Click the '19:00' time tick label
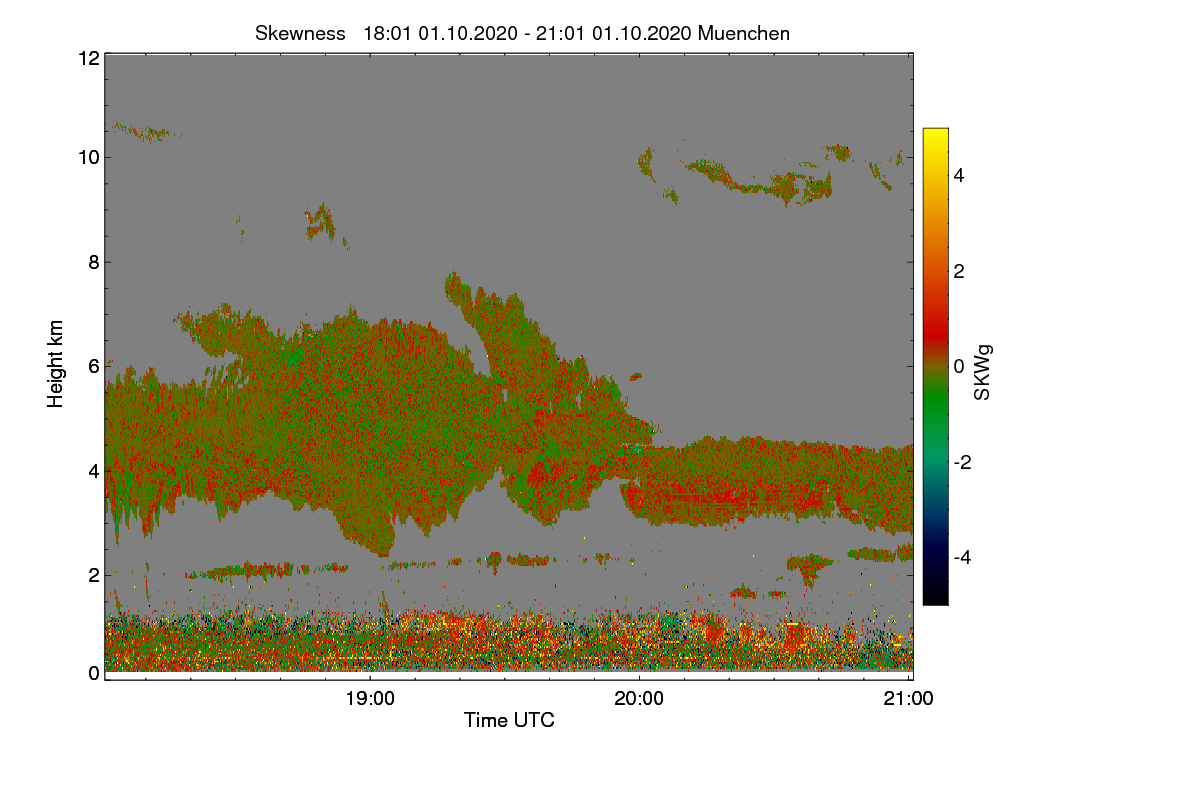 pos(370,699)
